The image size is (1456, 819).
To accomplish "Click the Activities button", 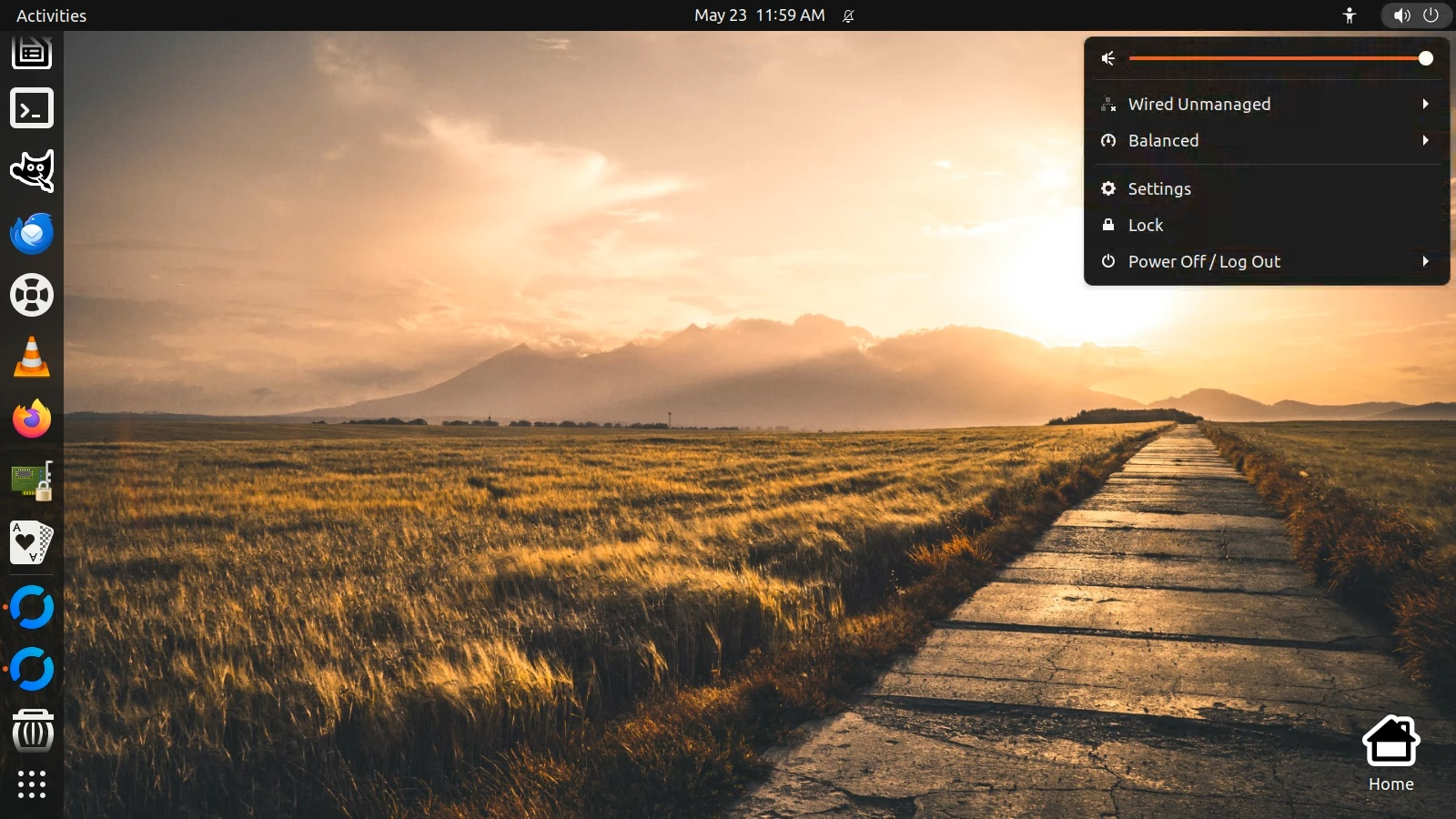I will [x=51, y=15].
